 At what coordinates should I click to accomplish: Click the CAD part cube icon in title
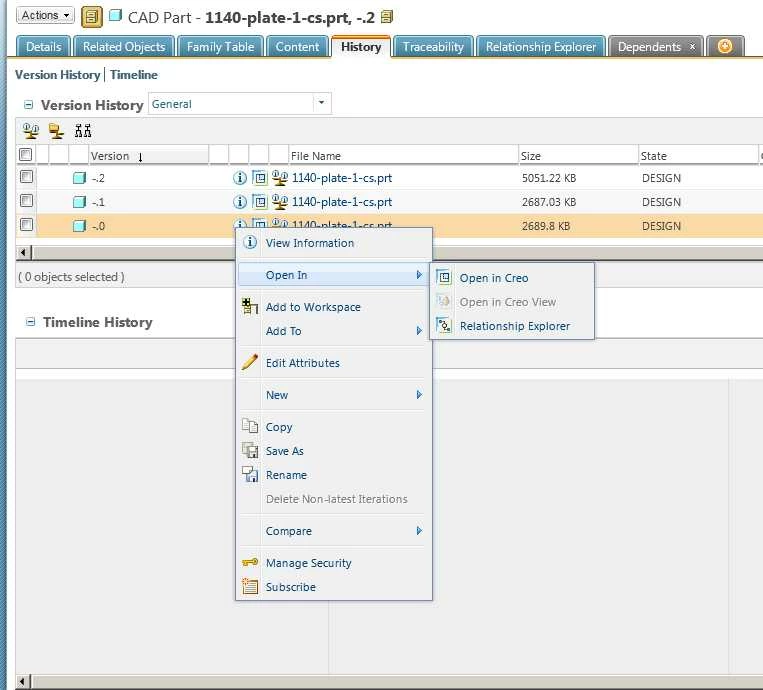pyautogui.click(x=115, y=16)
